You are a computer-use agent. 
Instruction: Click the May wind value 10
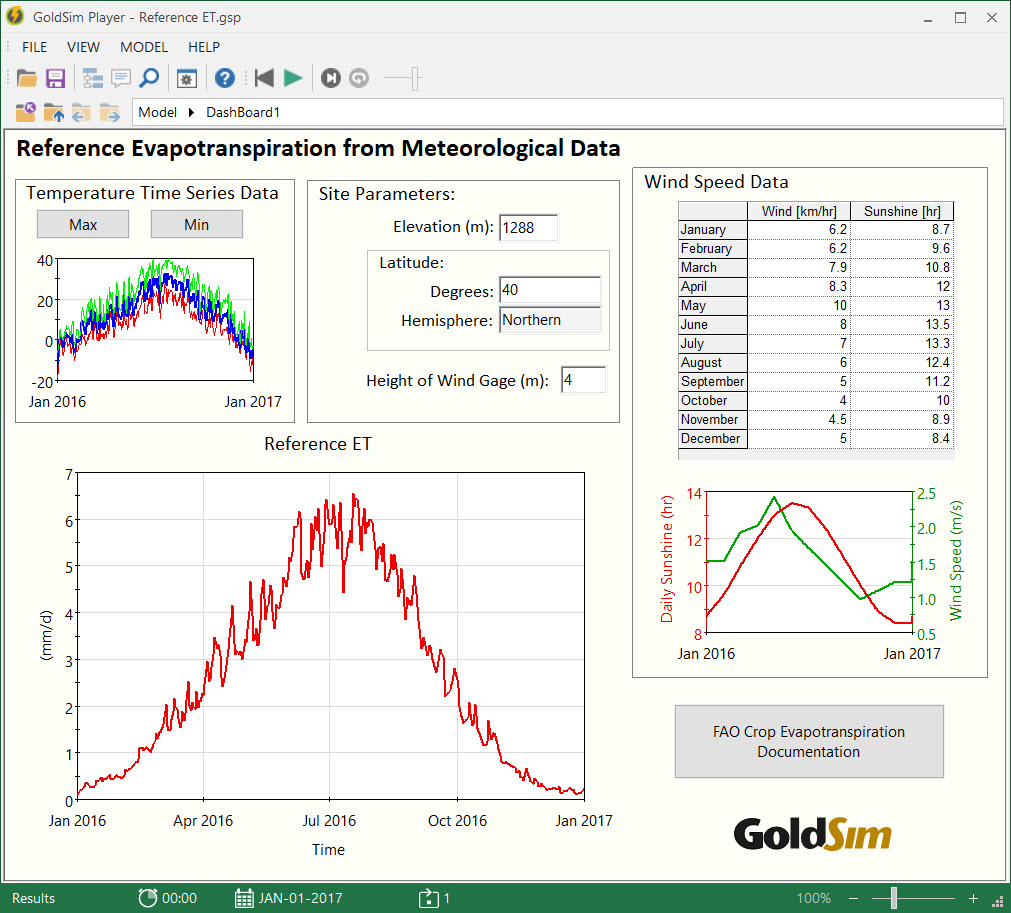pos(799,306)
